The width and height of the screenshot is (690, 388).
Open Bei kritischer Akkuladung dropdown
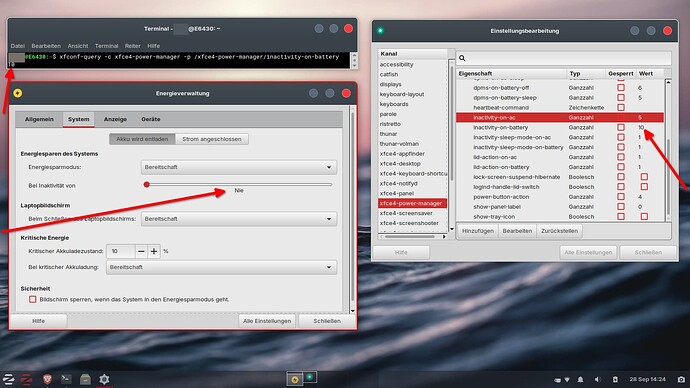pyautogui.click(x=221, y=267)
